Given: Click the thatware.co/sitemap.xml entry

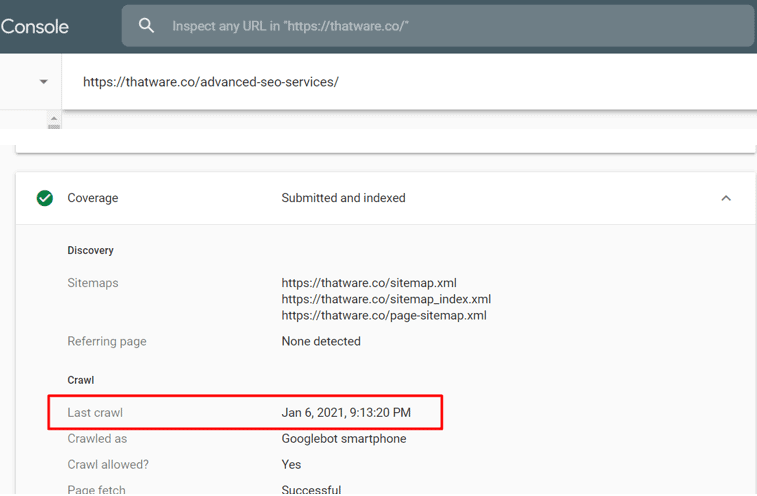Looking at the screenshot, I should pyautogui.click(x=369, y=283).
